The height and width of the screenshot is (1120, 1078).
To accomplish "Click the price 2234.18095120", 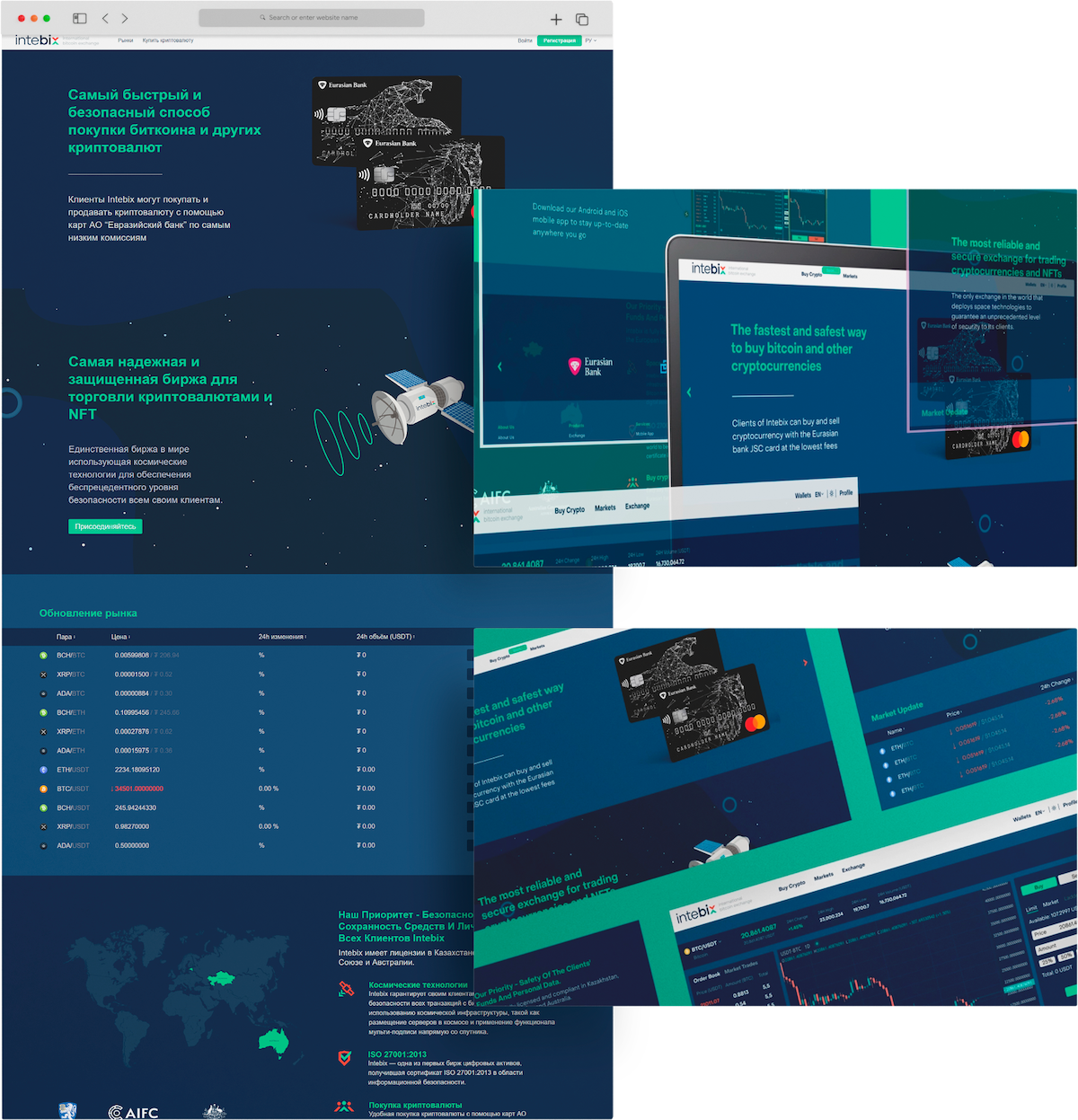I will [137, 770].
